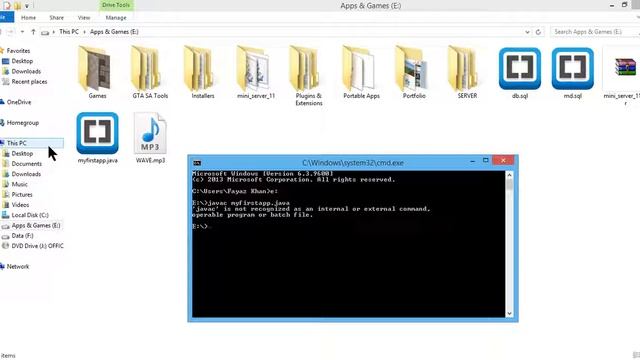
Task: Select the myfirstapp.java file
Action: (x=98, y=138)
